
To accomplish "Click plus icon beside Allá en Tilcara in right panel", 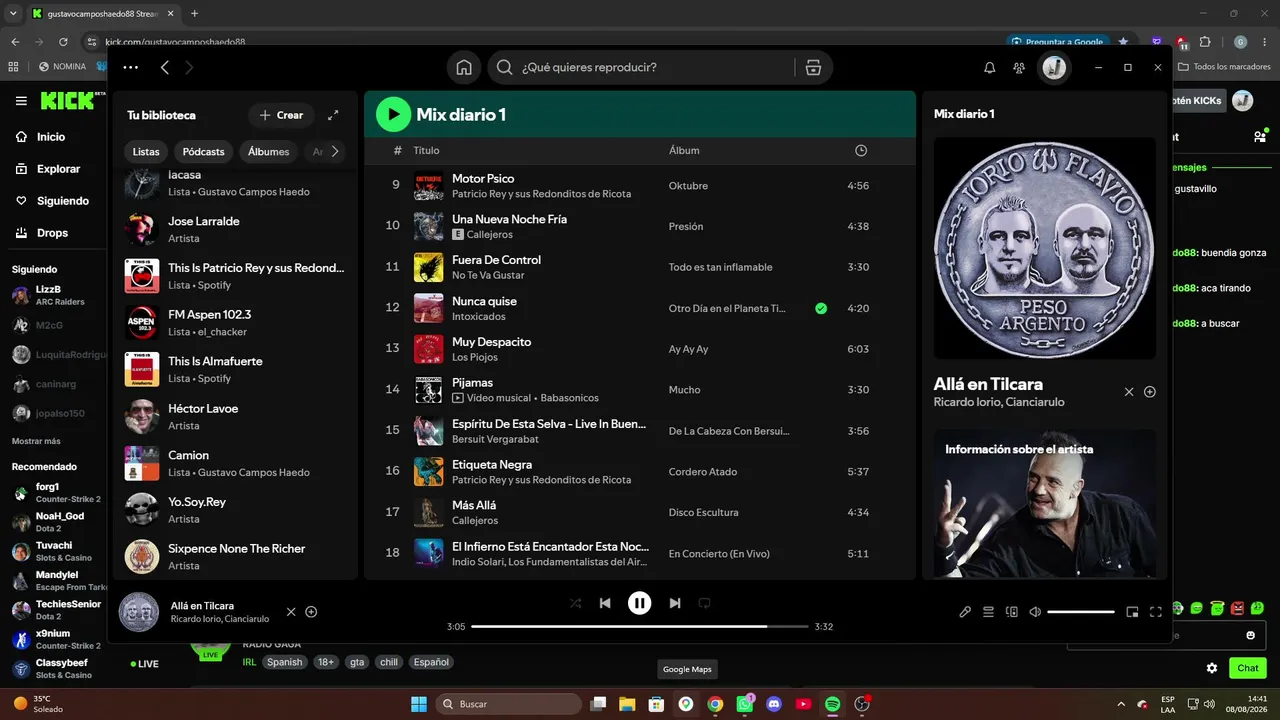I will [x=1150, y=392].
